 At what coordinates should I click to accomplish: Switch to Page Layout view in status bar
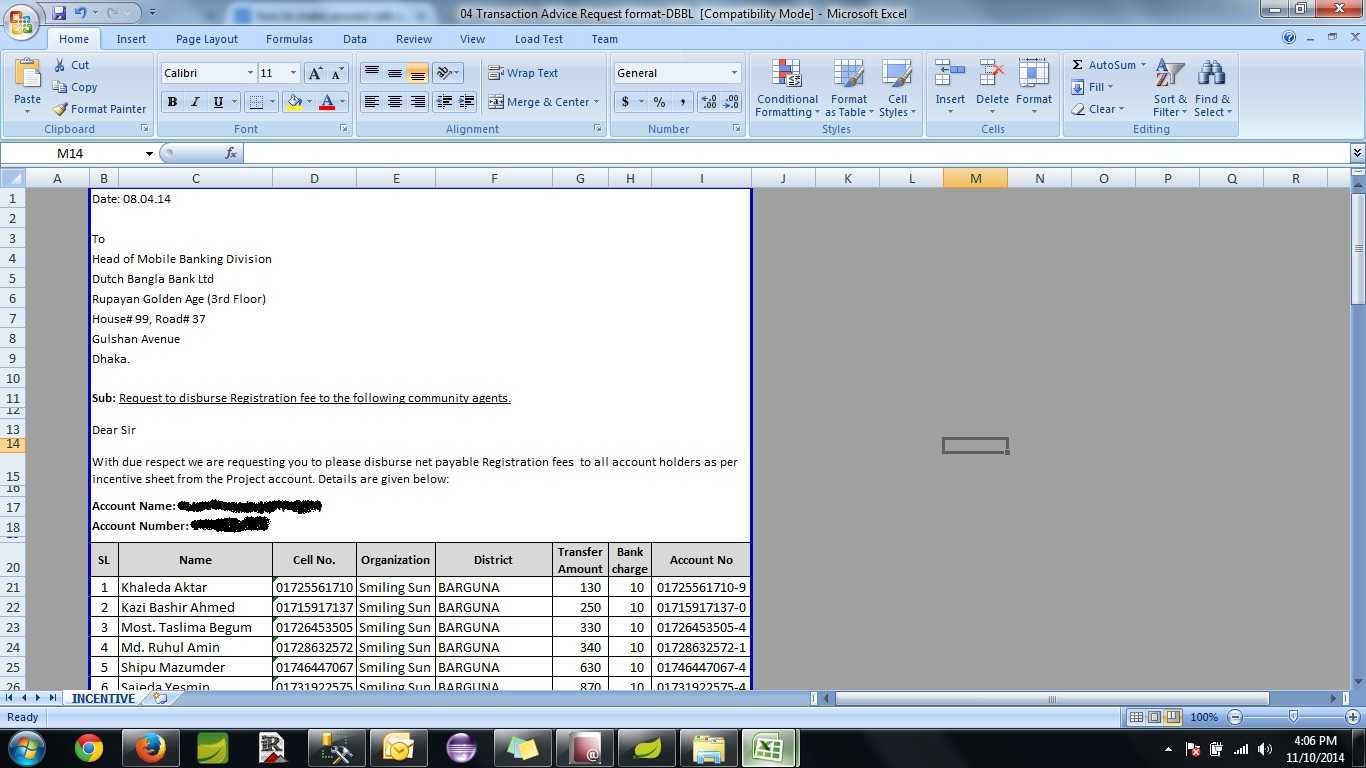click(1154, 717)
